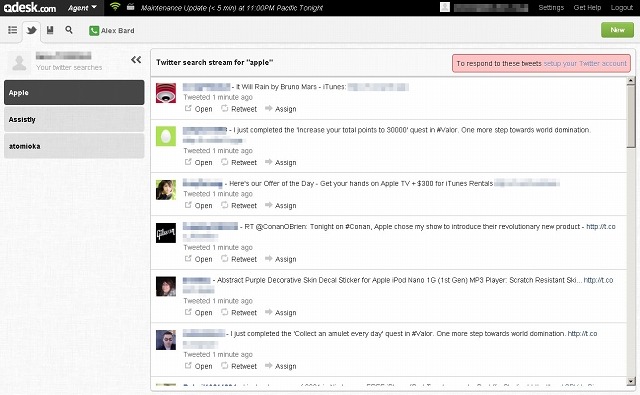Open the Agent dropdown menu
The height and width of the screenshot is (395, 640).
[x=82, y=8]
